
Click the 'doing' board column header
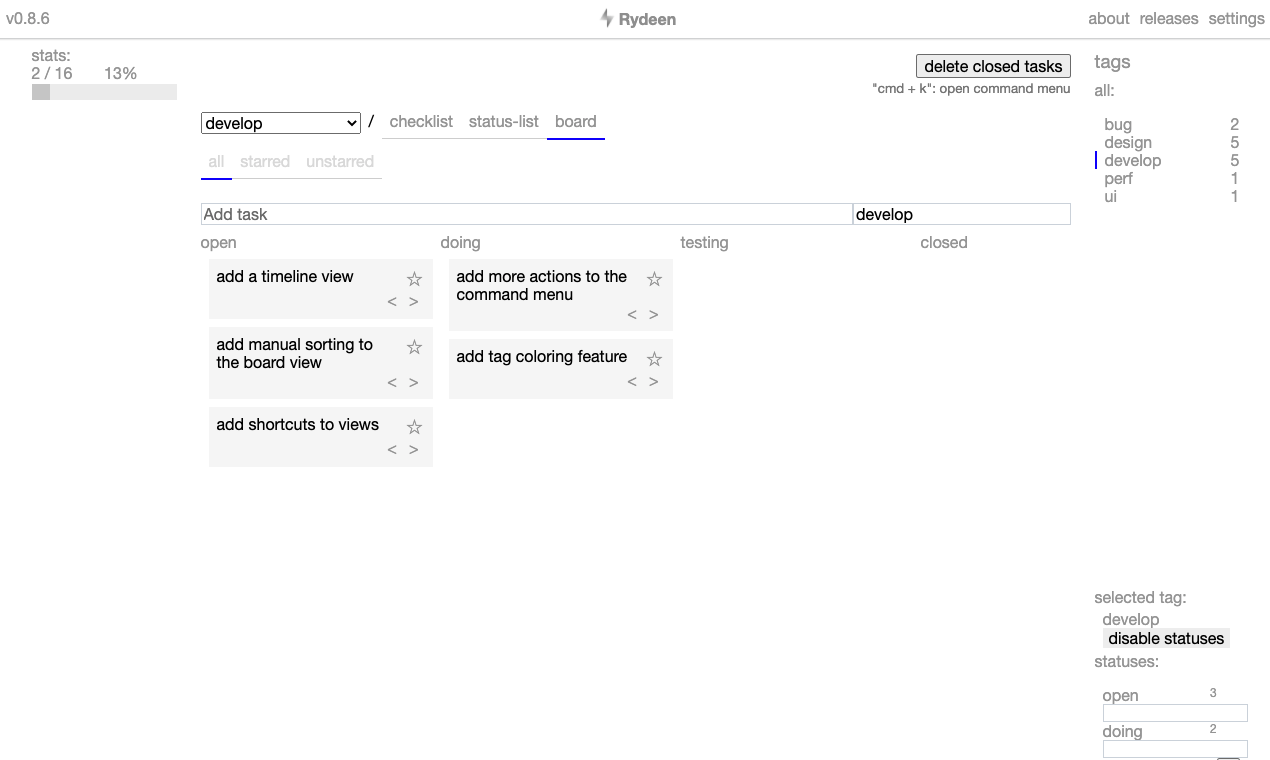point(460,243)
